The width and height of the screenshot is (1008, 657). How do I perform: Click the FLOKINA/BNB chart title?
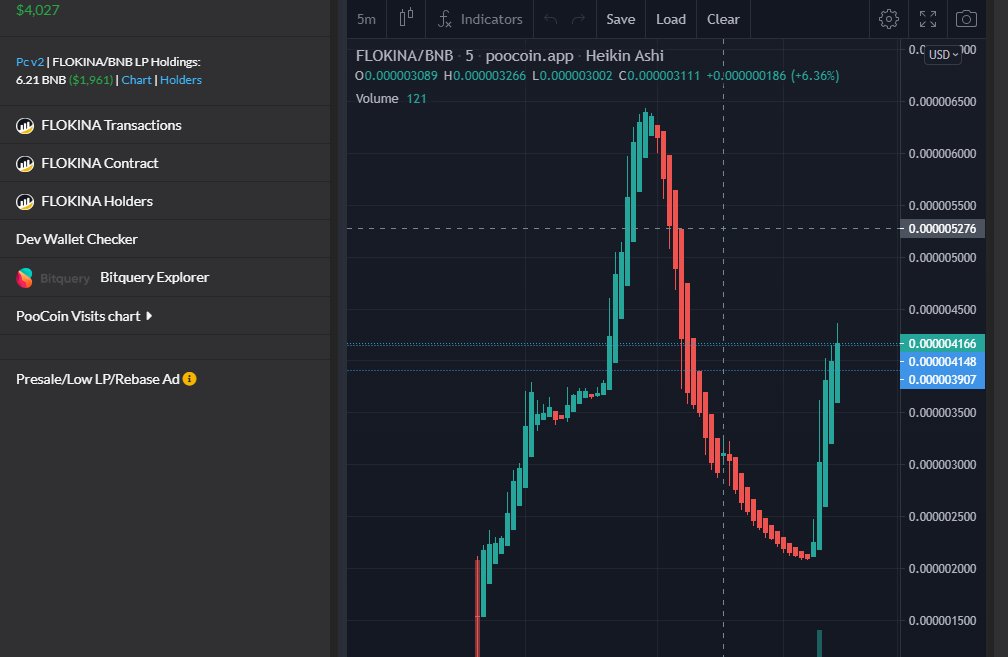point(404,56)
